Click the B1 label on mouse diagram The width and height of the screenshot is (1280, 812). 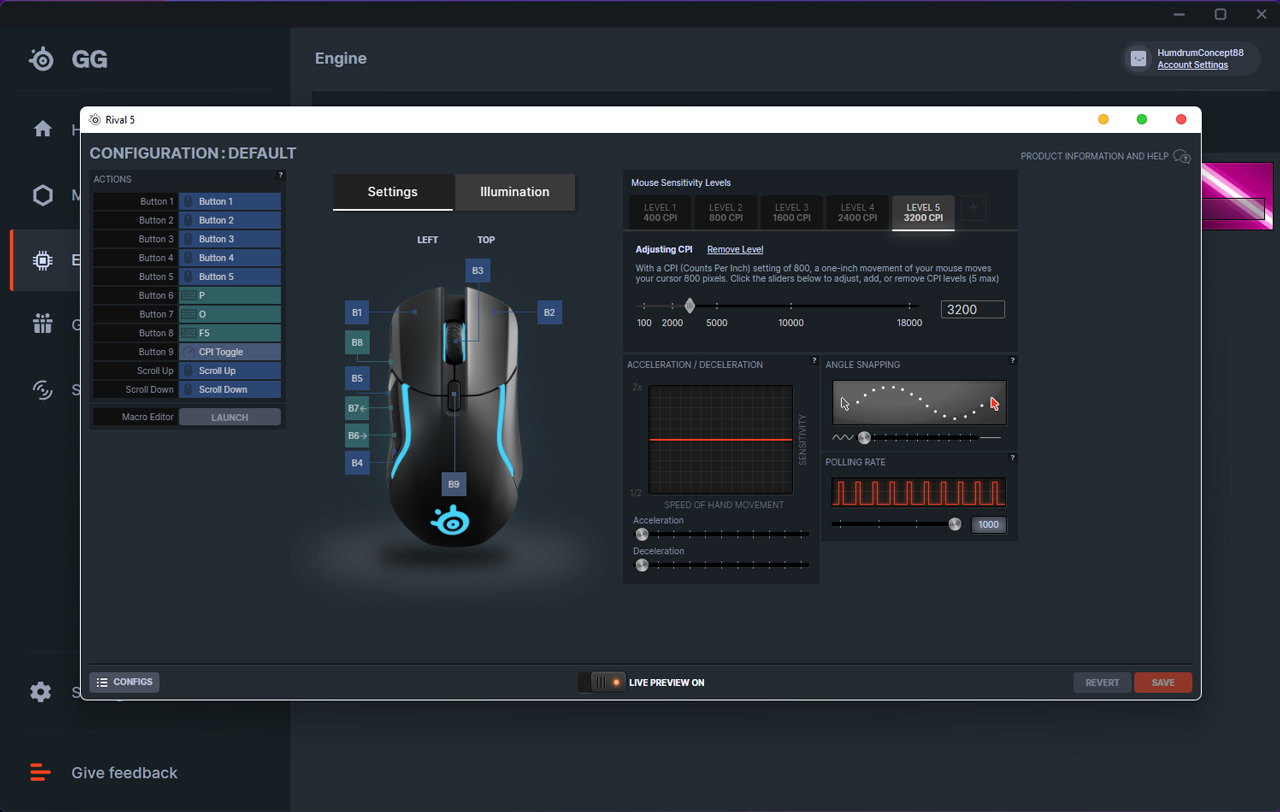coord(357,312)
